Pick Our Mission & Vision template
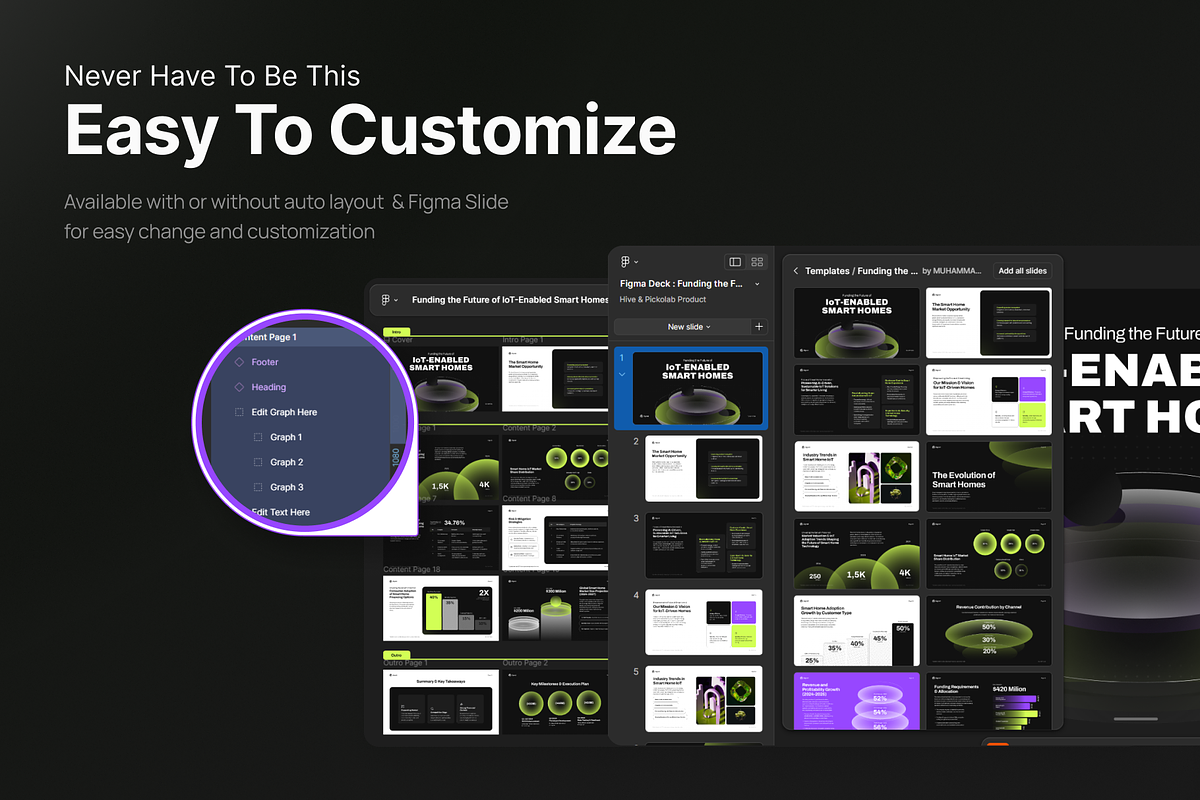 pyautogui.click(x=989, y=400)
